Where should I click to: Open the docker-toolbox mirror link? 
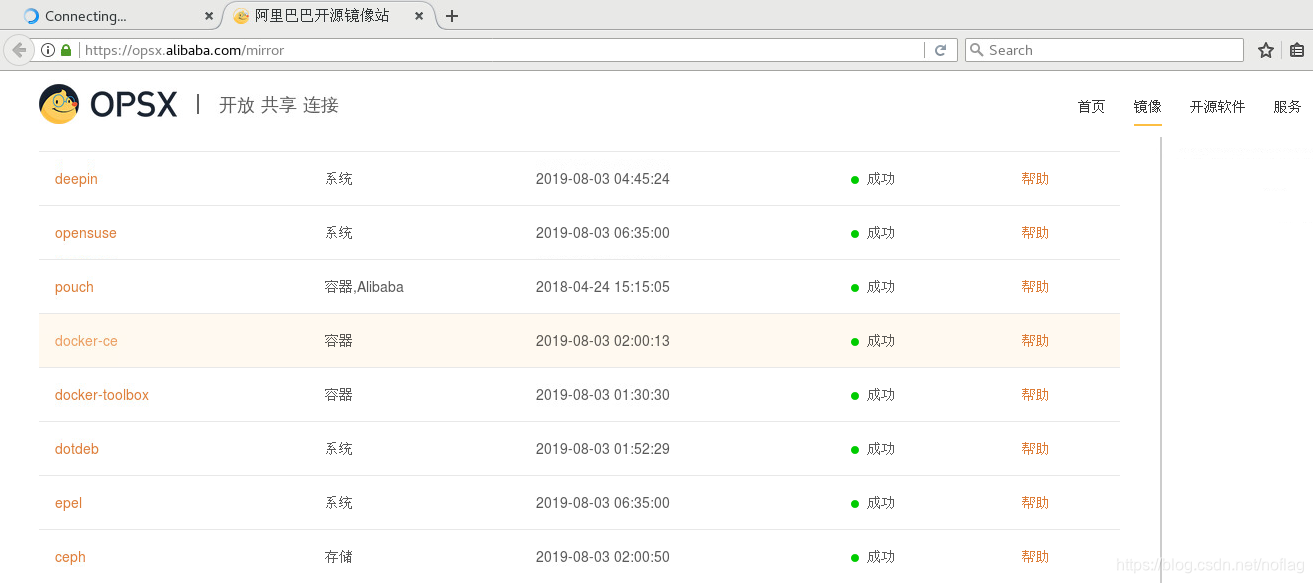pos(102,395)
